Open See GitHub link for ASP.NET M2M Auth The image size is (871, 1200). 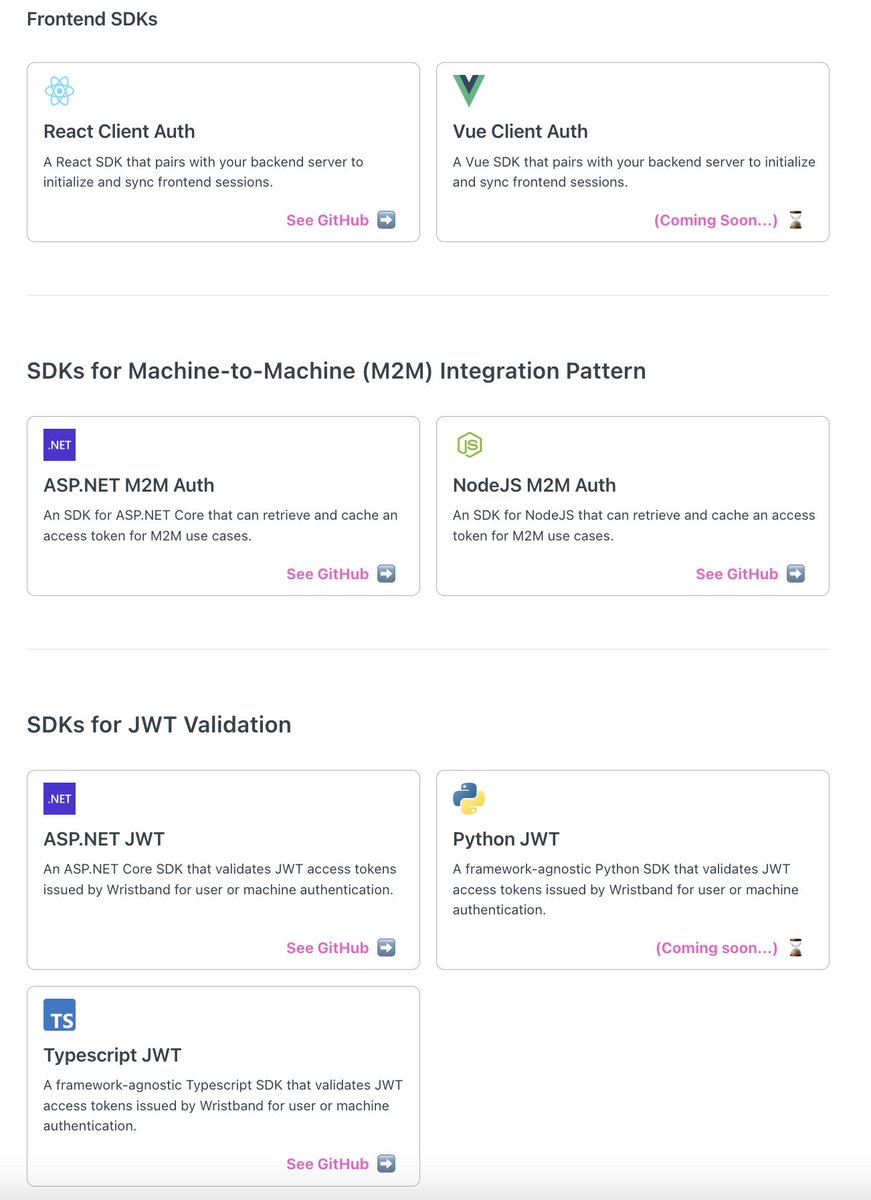click(x=328, y=574)
